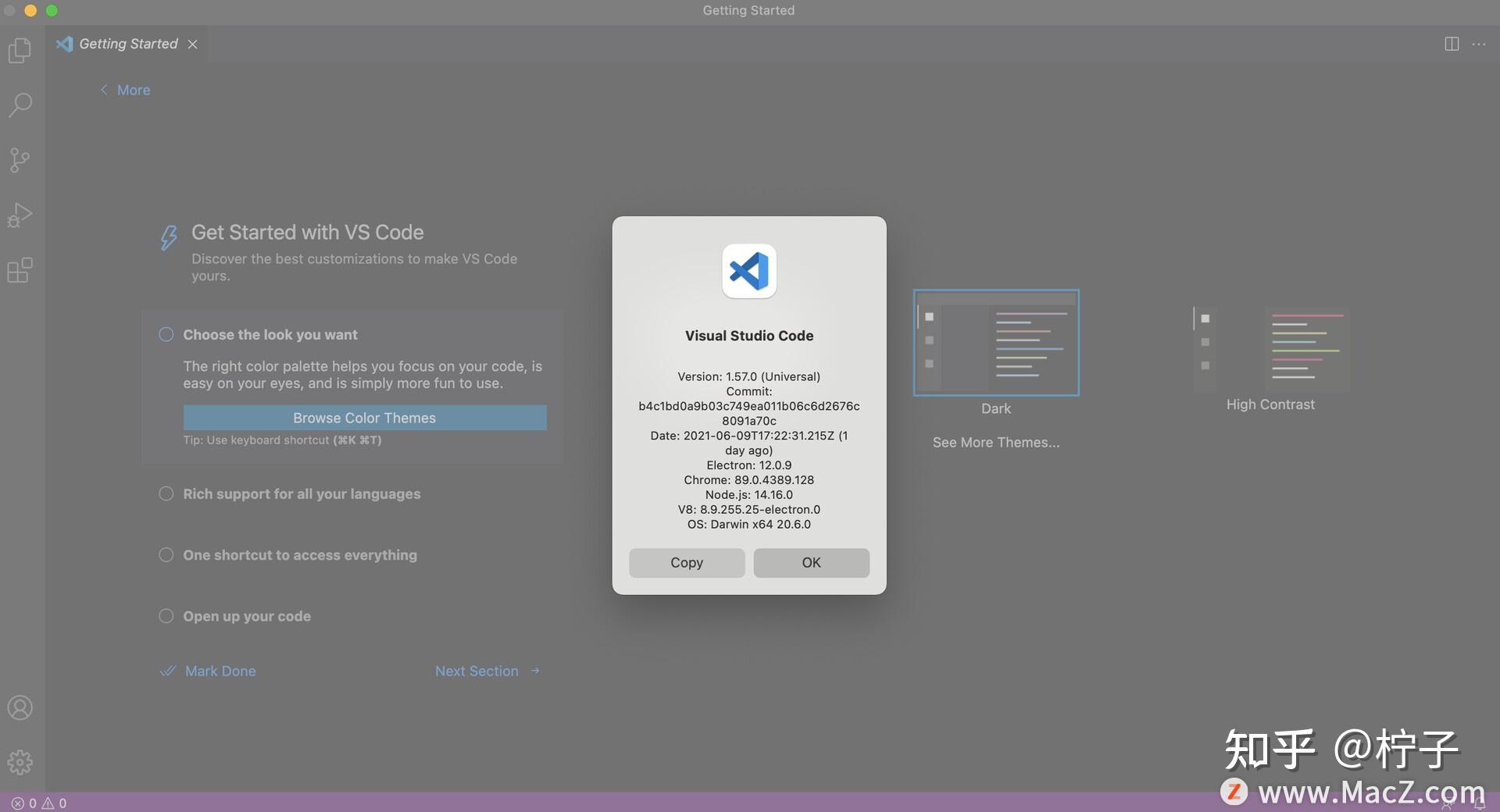Click the errors and warnings status indicator
The image size is (1500, 812).
tap(39, 803)
